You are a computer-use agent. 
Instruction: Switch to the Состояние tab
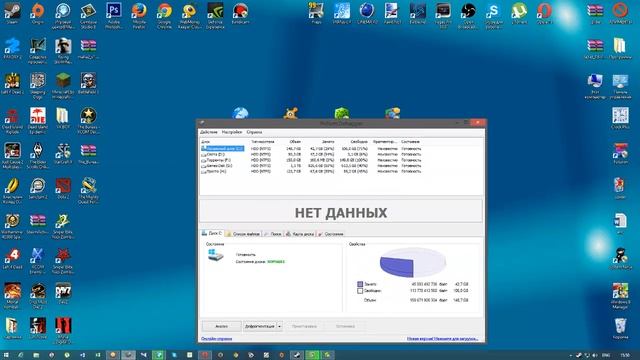point(331,234)
